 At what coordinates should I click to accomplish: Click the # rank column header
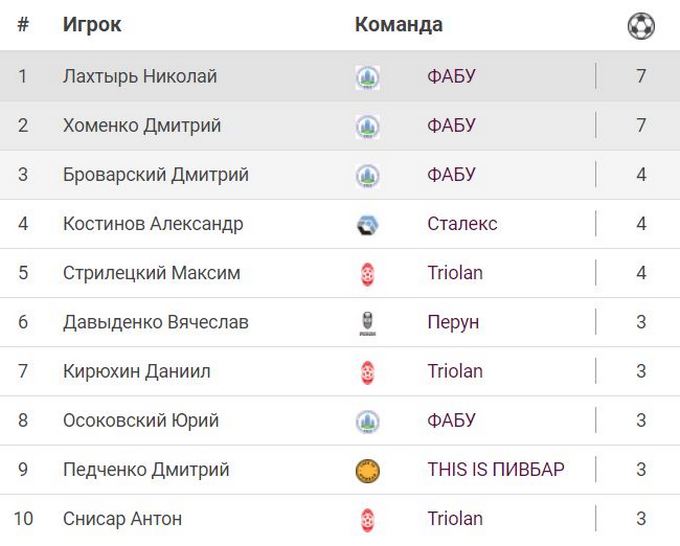click(23, 25)
